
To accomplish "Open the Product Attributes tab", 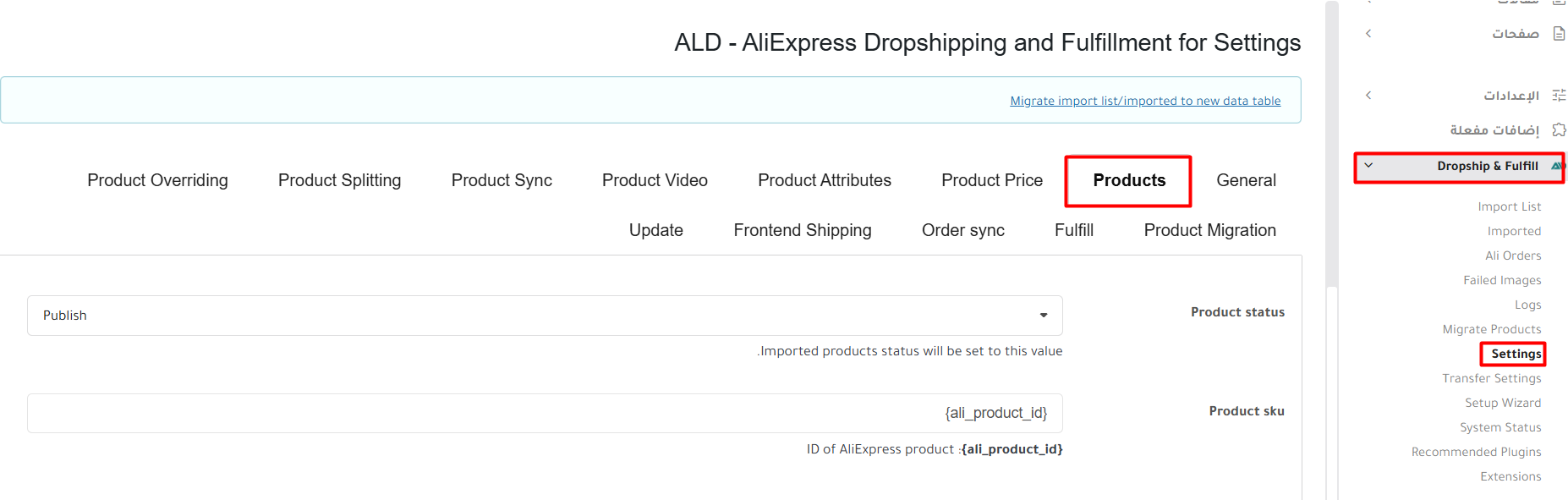I will [824, 180].
